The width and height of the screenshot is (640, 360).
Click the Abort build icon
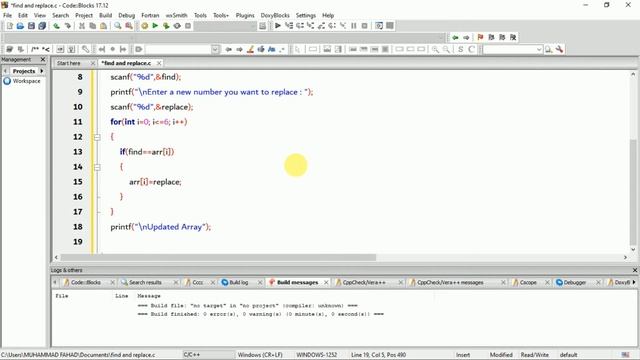pyautogui.click(x=188, y=26)
